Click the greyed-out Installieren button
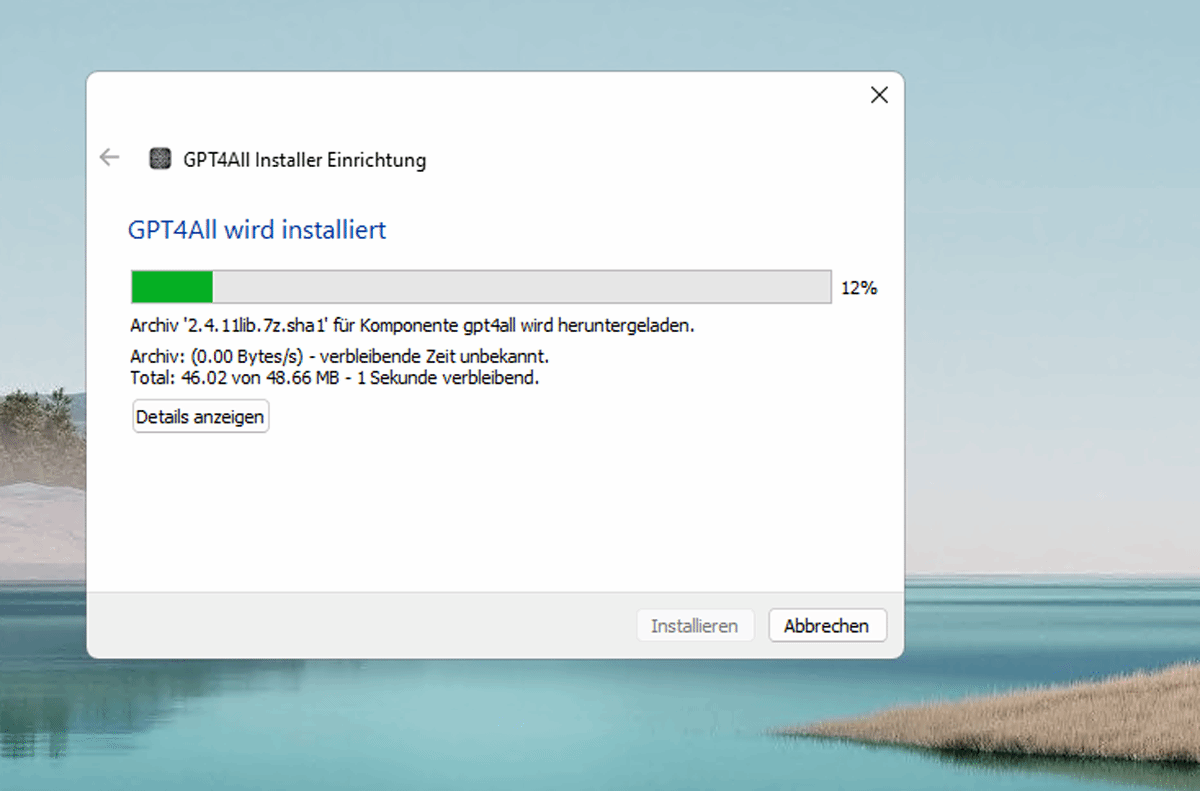Image resolution: width=1200 pixels, height=791 pixels. point(694,626)
